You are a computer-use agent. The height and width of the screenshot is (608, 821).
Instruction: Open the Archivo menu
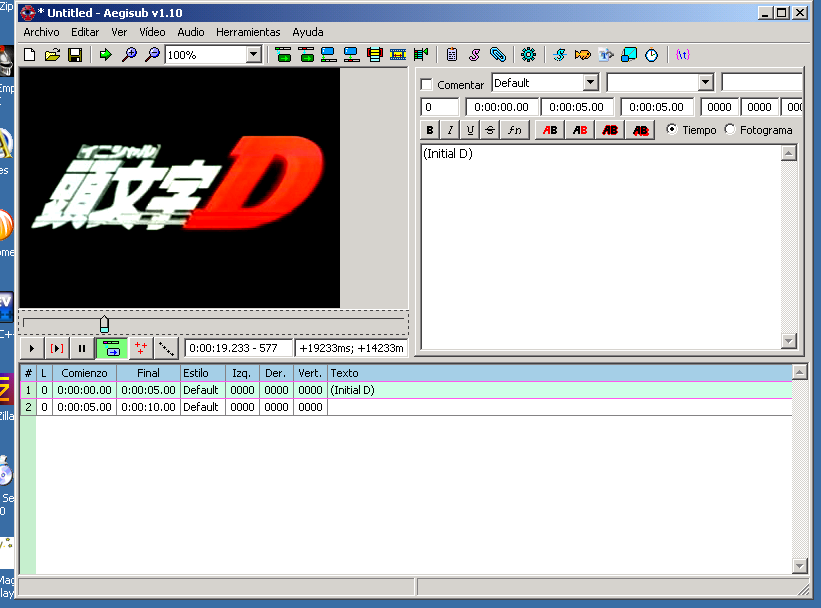click(41, 32)
